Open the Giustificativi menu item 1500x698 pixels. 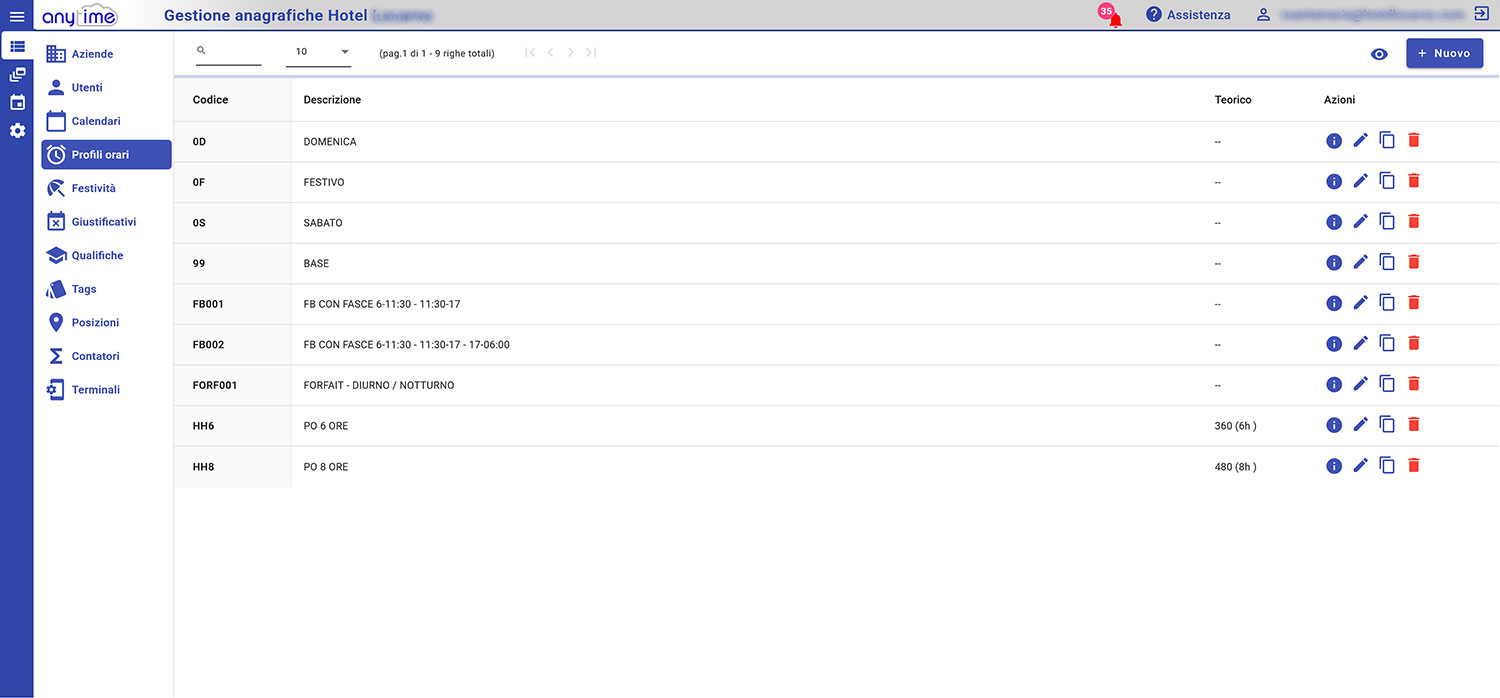tap(102, 222)
